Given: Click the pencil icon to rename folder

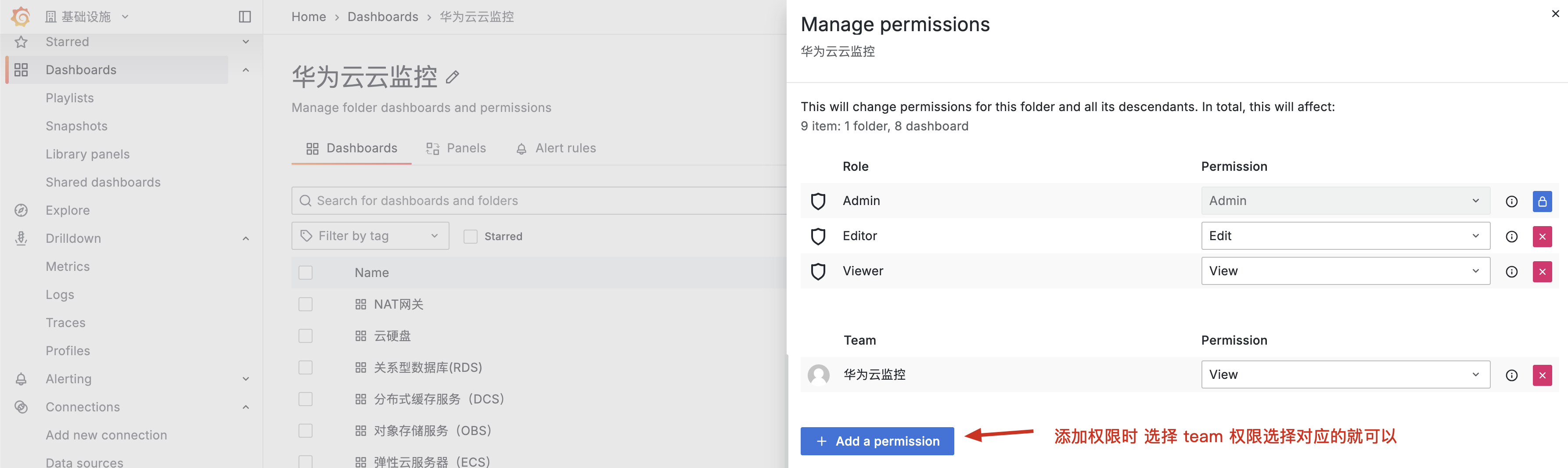Looking at the screenshot, I should coord(452,77).
